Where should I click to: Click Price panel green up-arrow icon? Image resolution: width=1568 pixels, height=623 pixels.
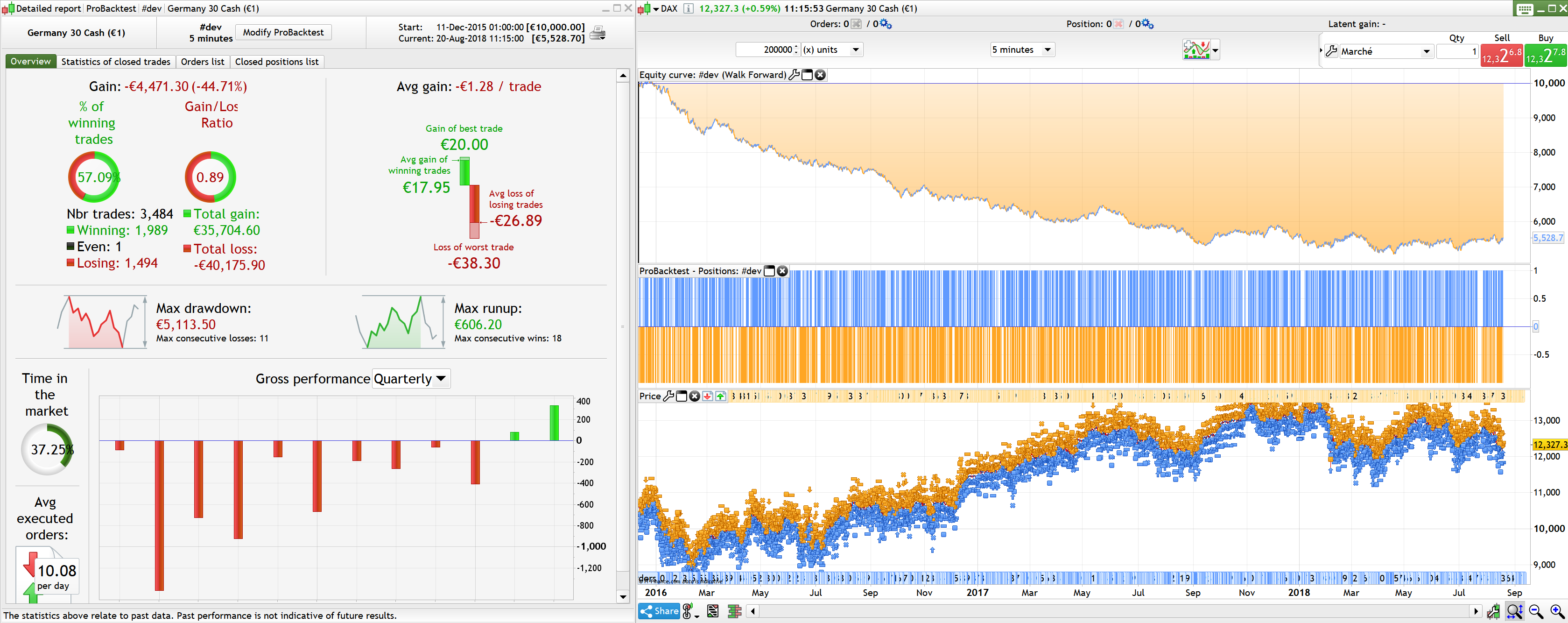[x=721, y=396]
